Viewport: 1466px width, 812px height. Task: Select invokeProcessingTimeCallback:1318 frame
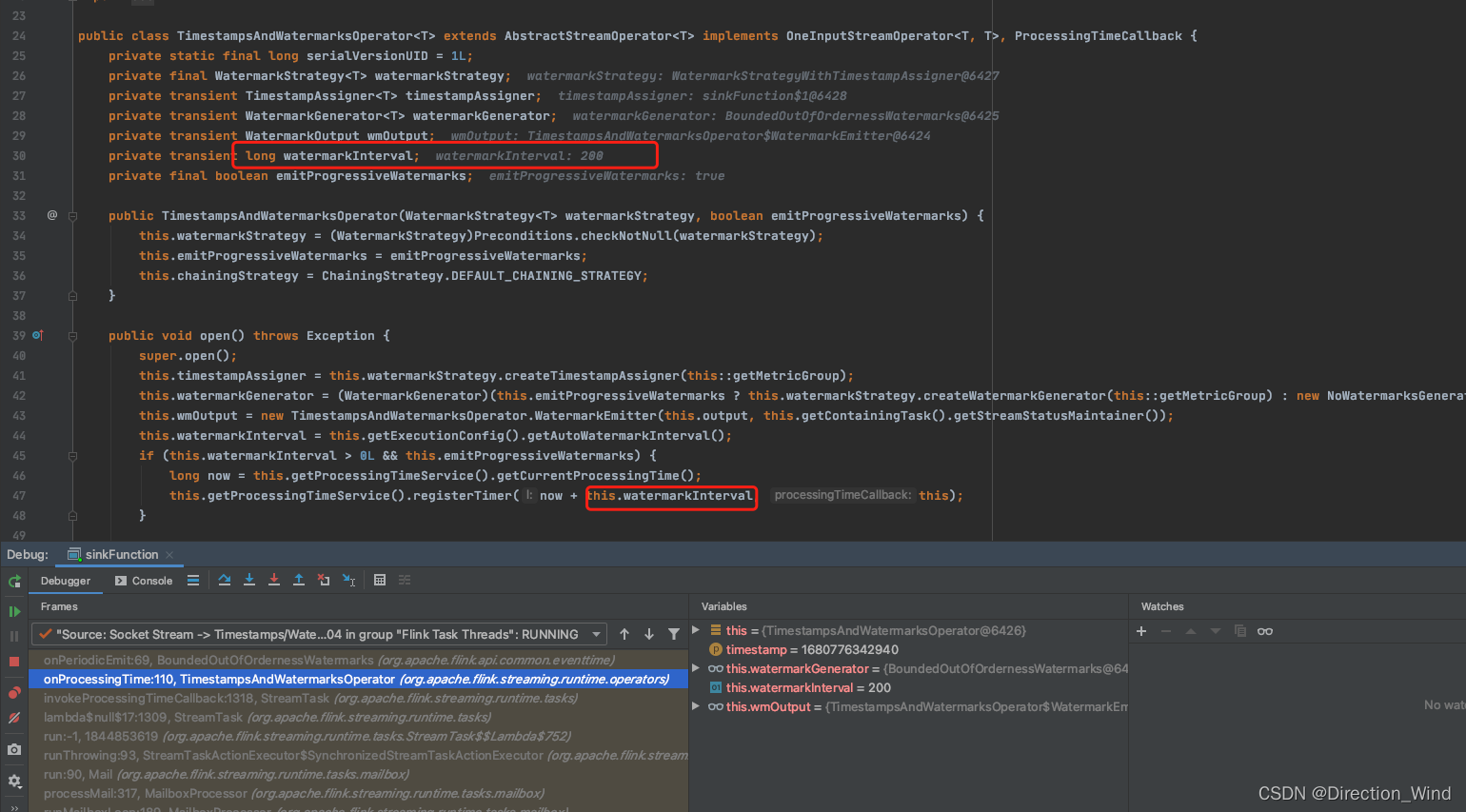pyautogui.click(x=359, y=698)
